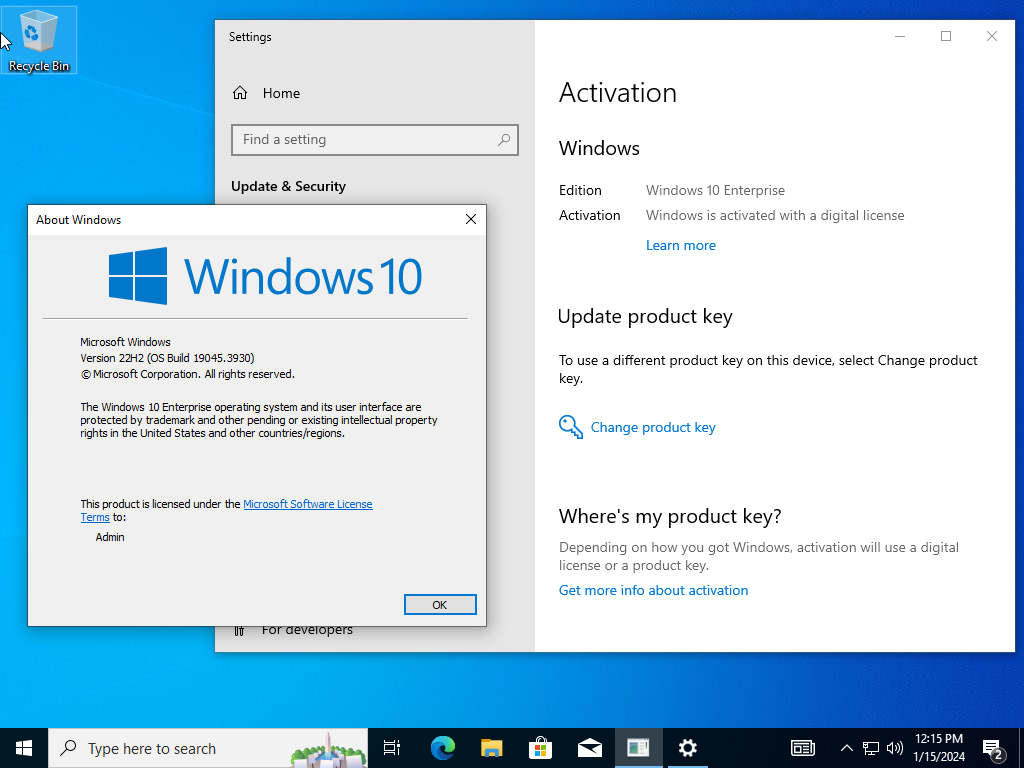
Task: Open Microsoft Store from taskbar
Action: pos(541,748)
